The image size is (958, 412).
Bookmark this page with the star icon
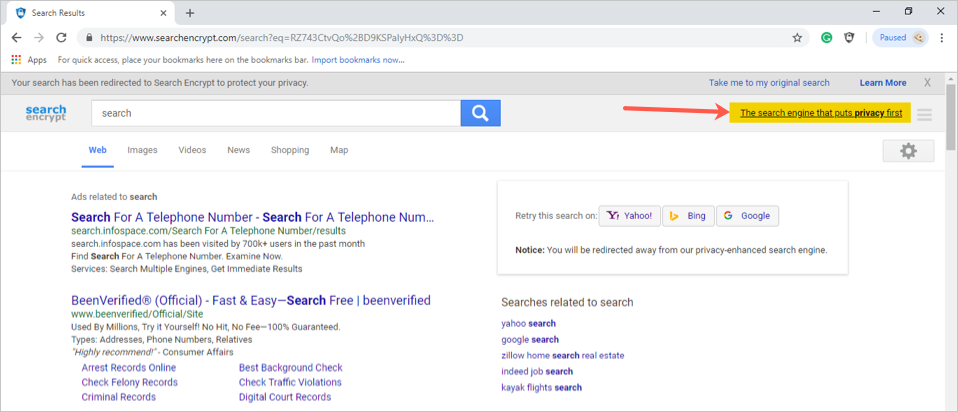pyautogui.click(x=797, y=38)
